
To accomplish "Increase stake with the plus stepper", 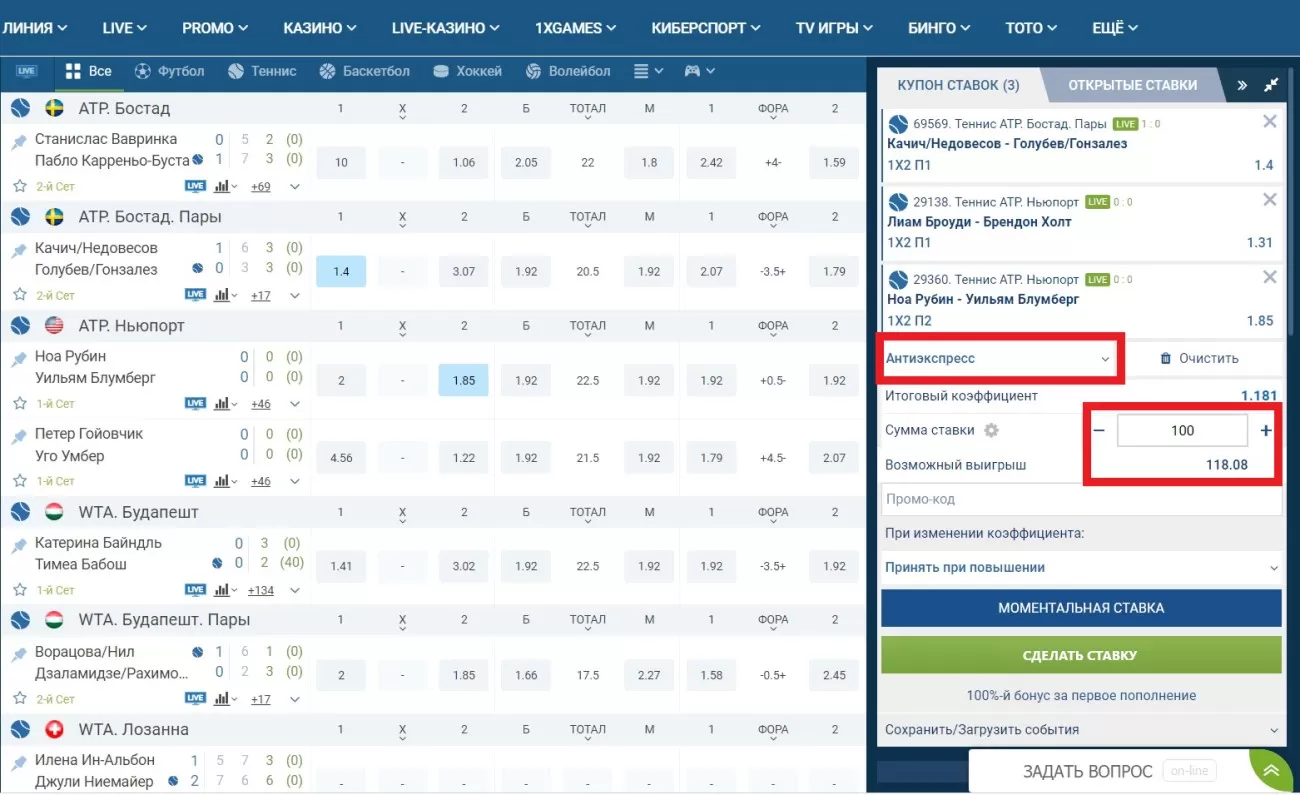I will [x=1265, y=430].
